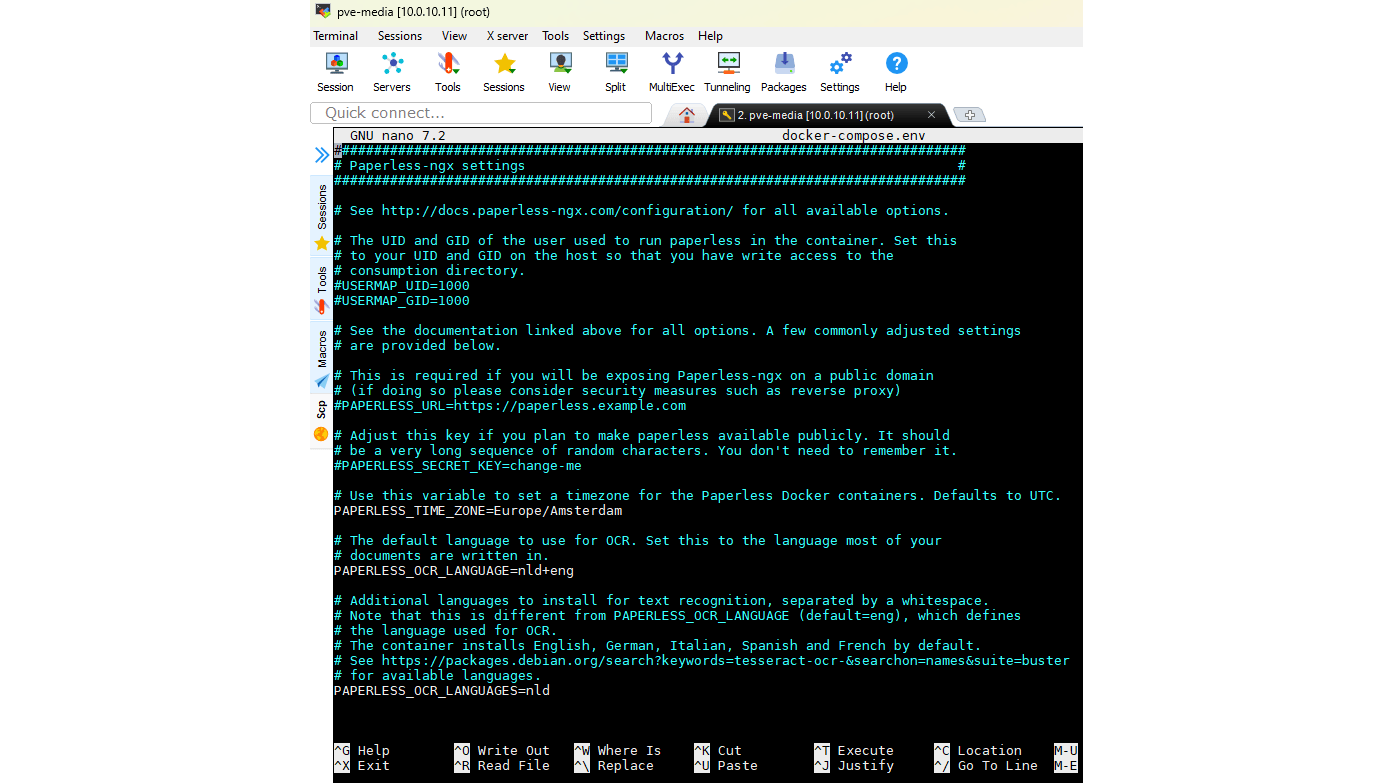Image resolution: width=1392 pixels, height=783 pixels.
Task: Open the Tunneling tool
Action: click(727, 73)
